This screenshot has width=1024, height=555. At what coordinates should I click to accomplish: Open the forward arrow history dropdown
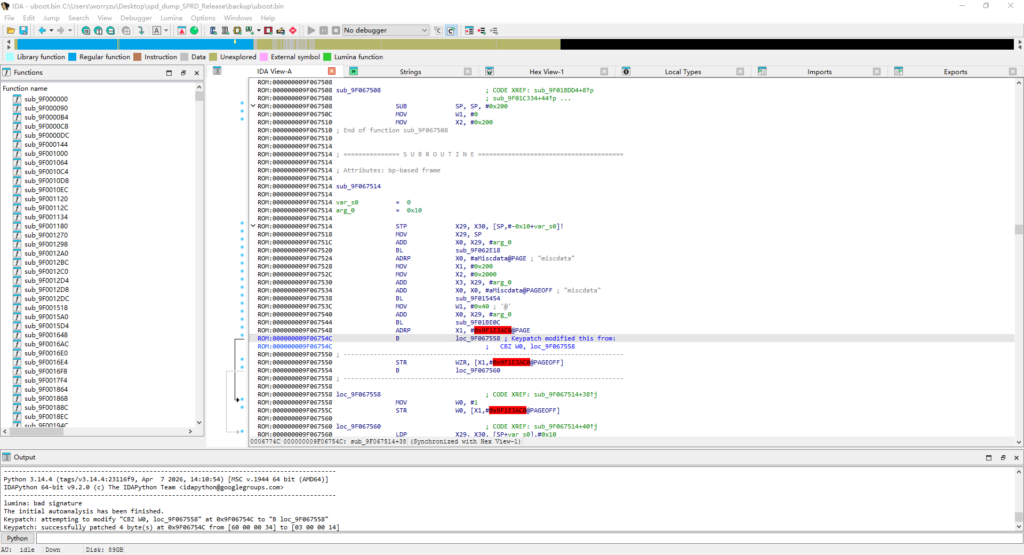click(69, 31)
